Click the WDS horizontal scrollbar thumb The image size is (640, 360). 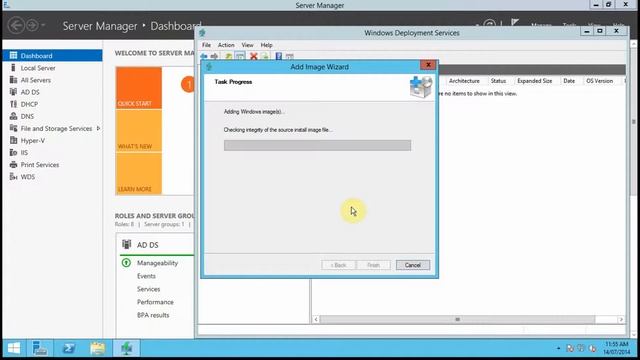457,319
